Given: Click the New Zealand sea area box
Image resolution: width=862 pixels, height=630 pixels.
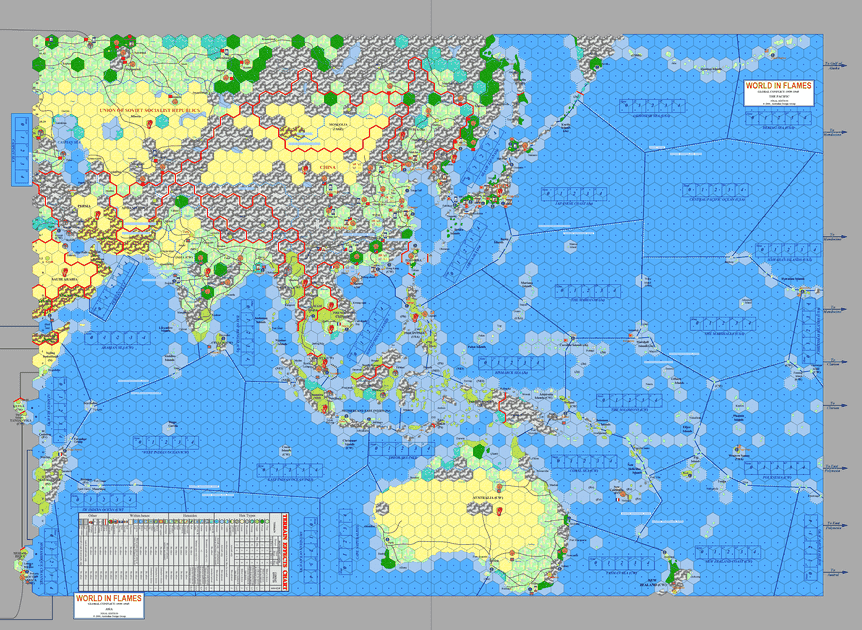Looking at the screenshot, I should coord(728,551).
